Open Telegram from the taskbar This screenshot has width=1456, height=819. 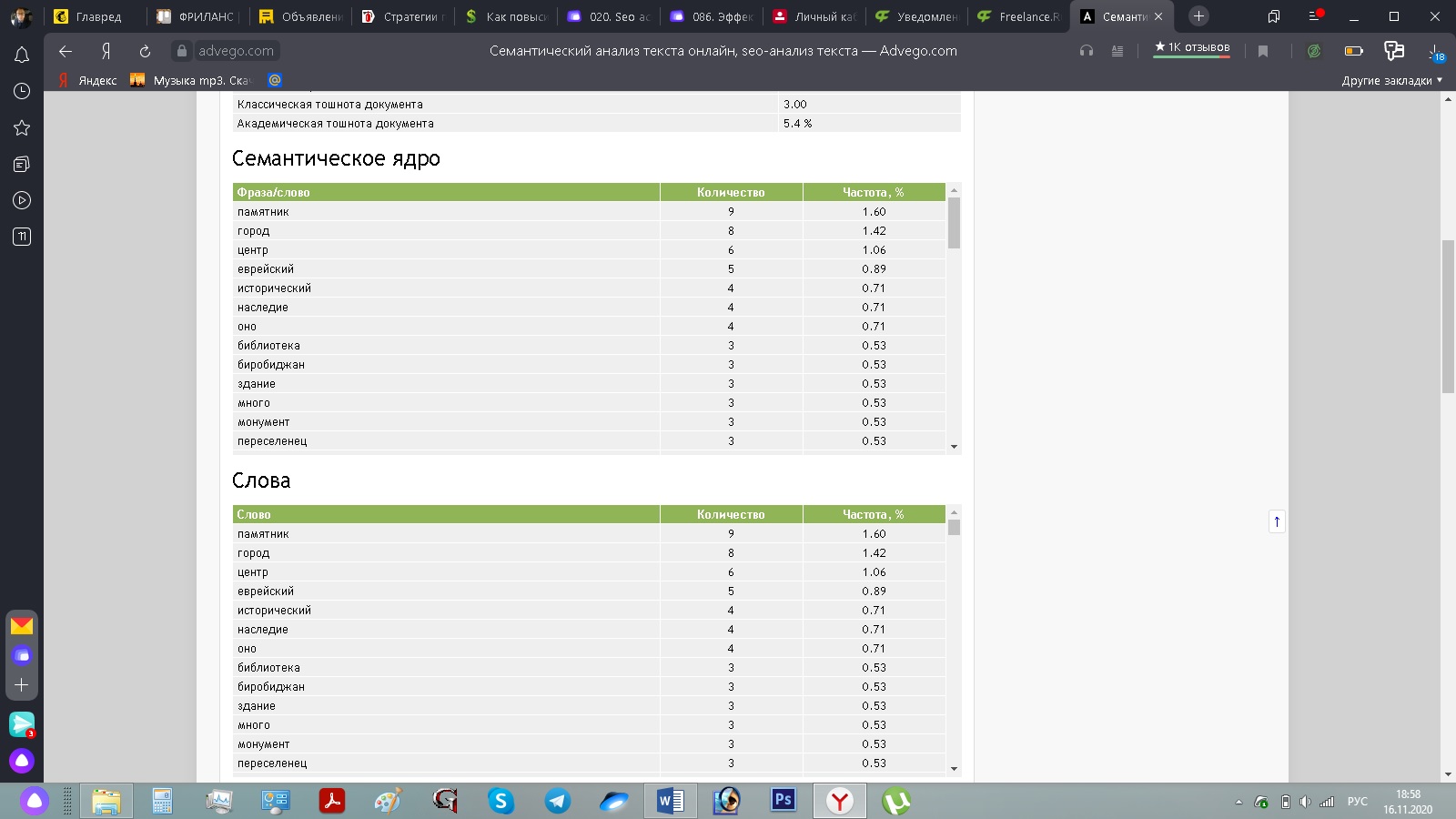pyautogui.click(x=557, y=801)
